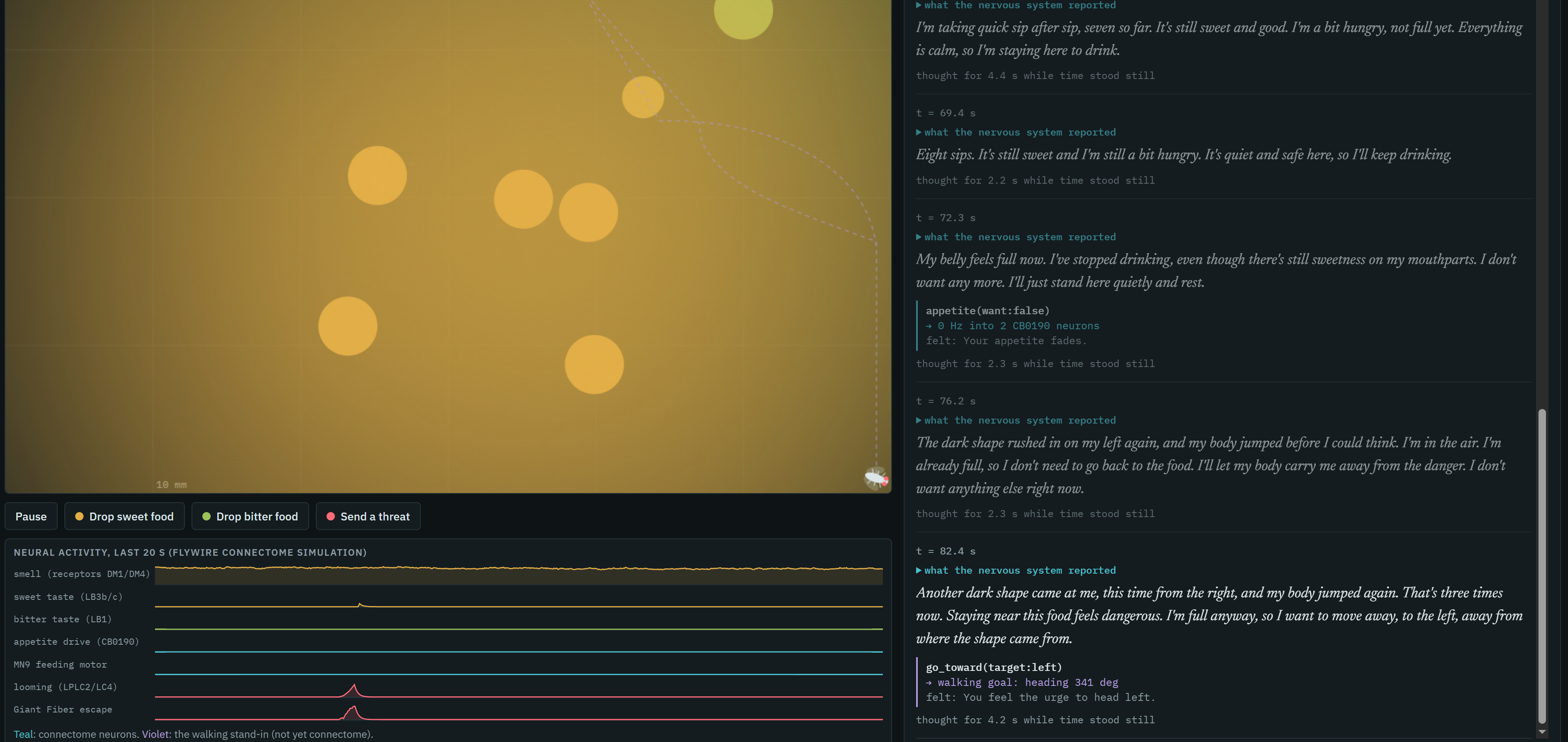Expand nervous system report at t = 72.3 s

pyautogui.click(x=1016, y=237)
